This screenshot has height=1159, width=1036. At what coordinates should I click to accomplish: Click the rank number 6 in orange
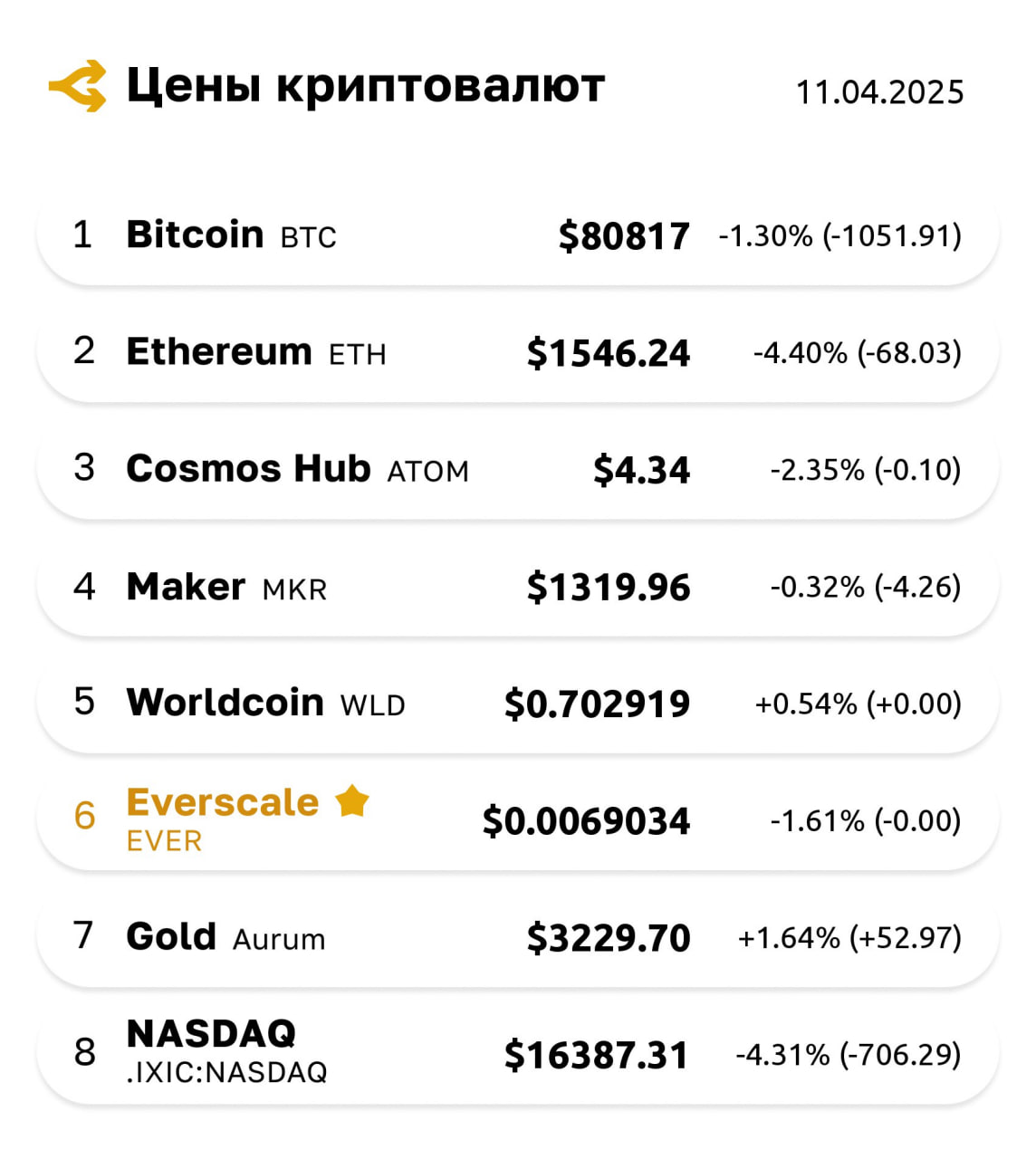[x=84, y=816]
